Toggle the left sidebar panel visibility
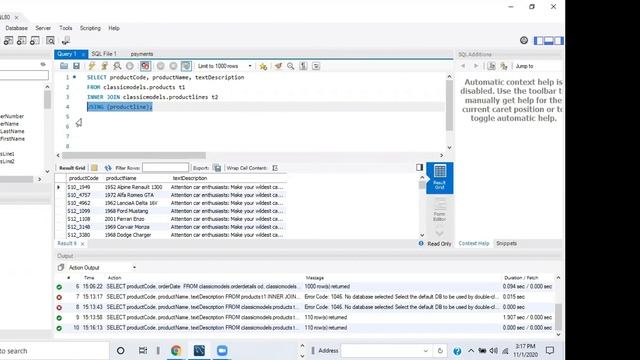640x360 pixels. coord(539,40)
